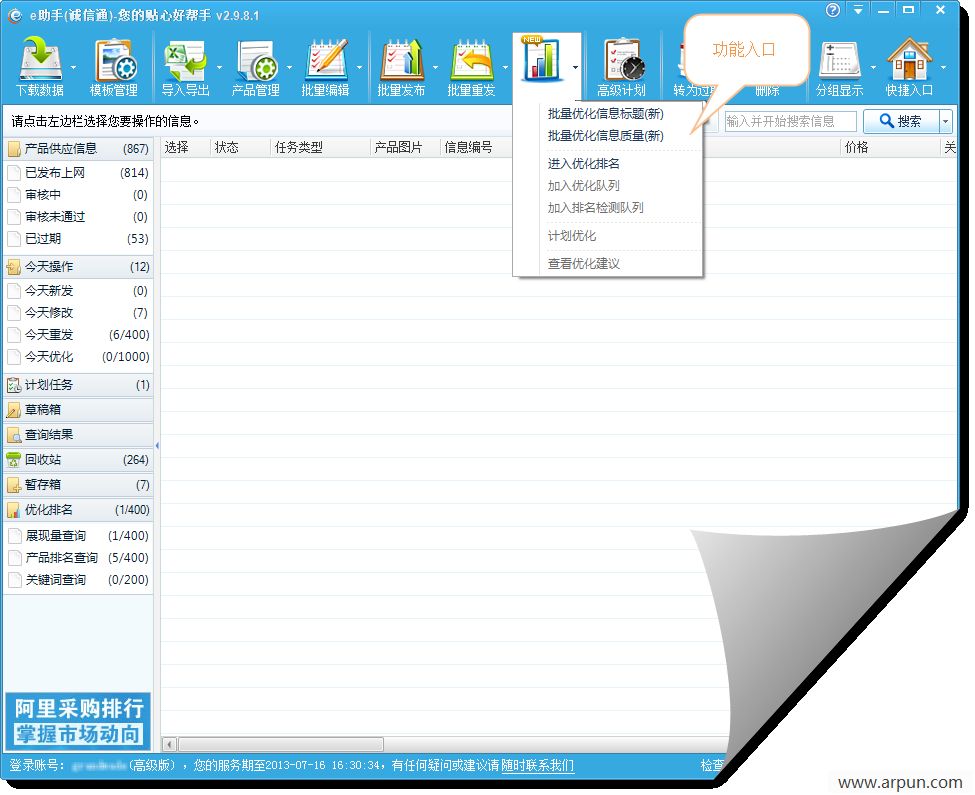Click the search information input field
The width and height of the screenshot is (975, 795).
tap(790, 121)
